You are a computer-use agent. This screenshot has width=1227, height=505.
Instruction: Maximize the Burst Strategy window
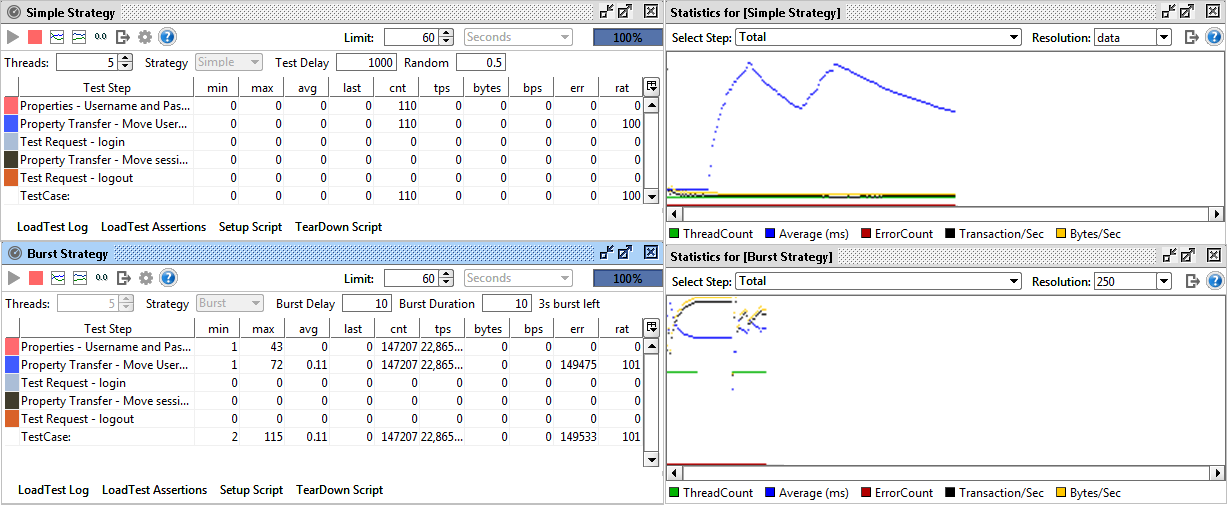(625, 253)
